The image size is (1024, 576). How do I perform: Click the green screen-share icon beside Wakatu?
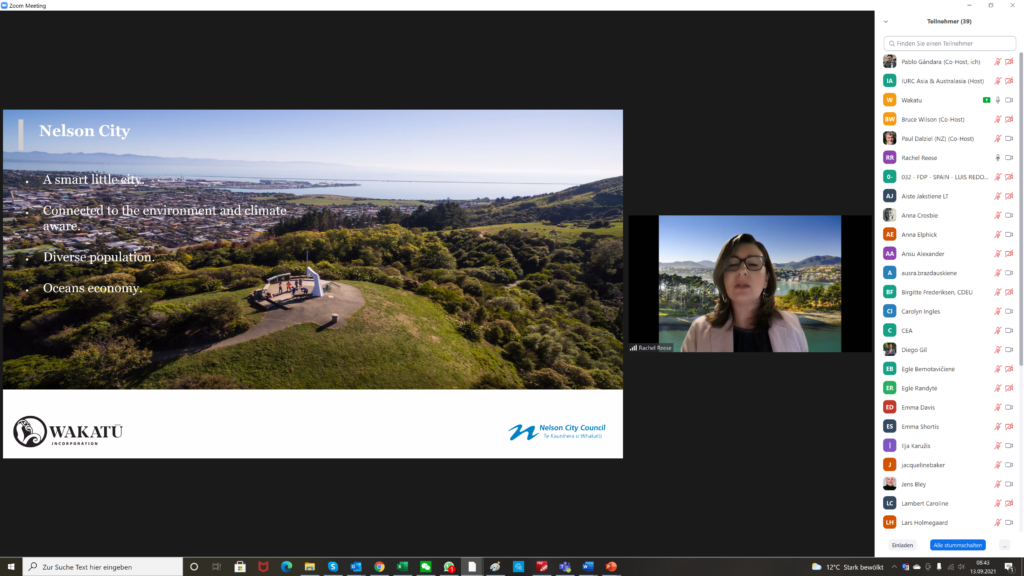click(986, 100)
